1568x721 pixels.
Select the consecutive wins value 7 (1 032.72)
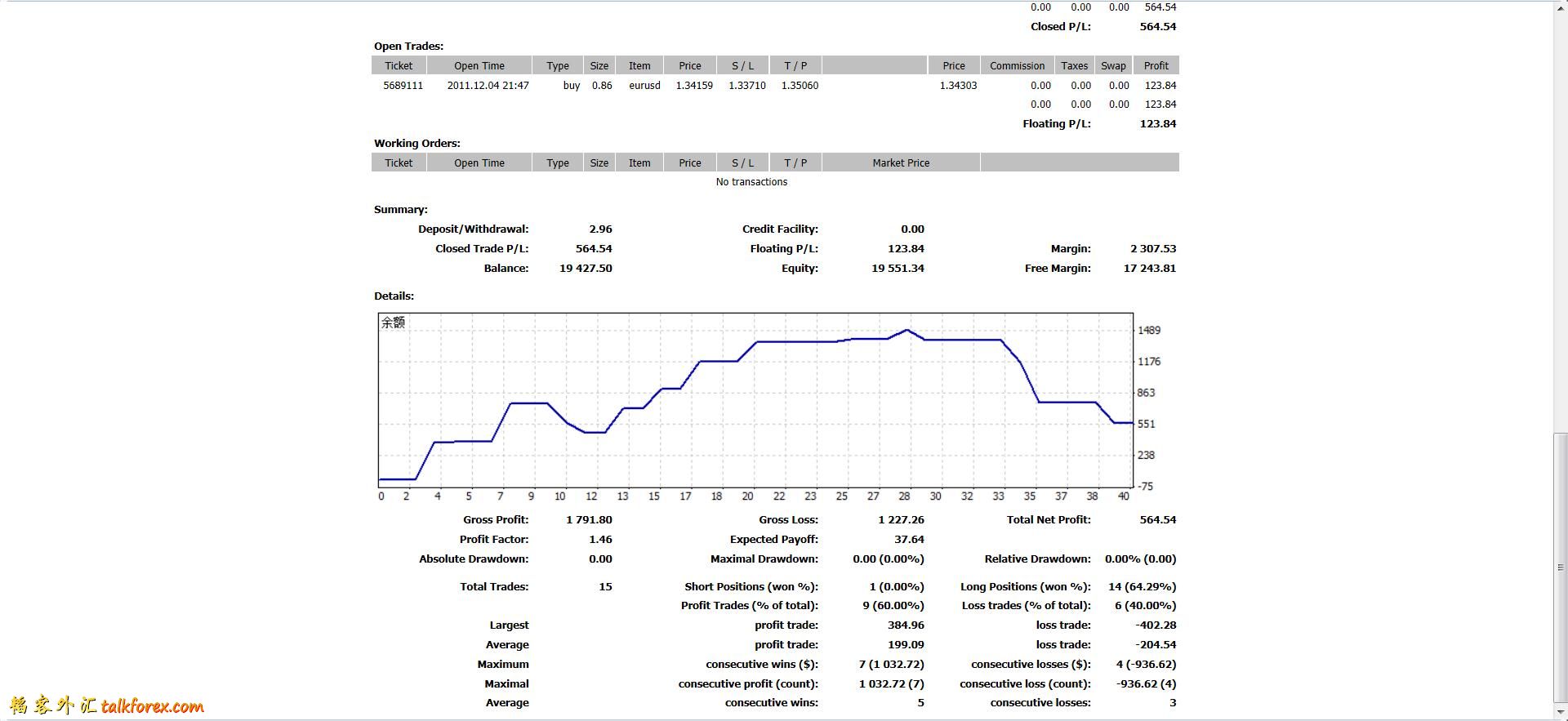[x=891, y=664]
